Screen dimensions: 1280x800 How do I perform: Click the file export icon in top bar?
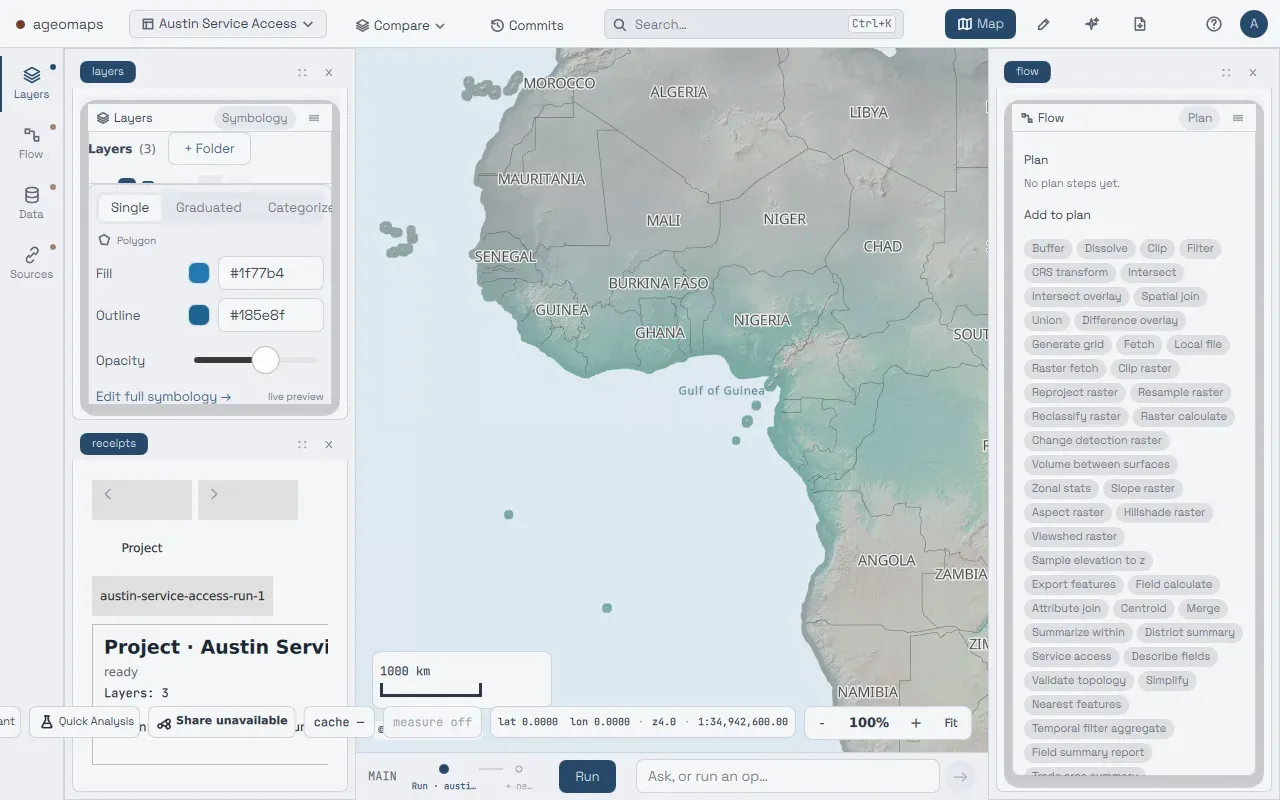point(1139,24)
